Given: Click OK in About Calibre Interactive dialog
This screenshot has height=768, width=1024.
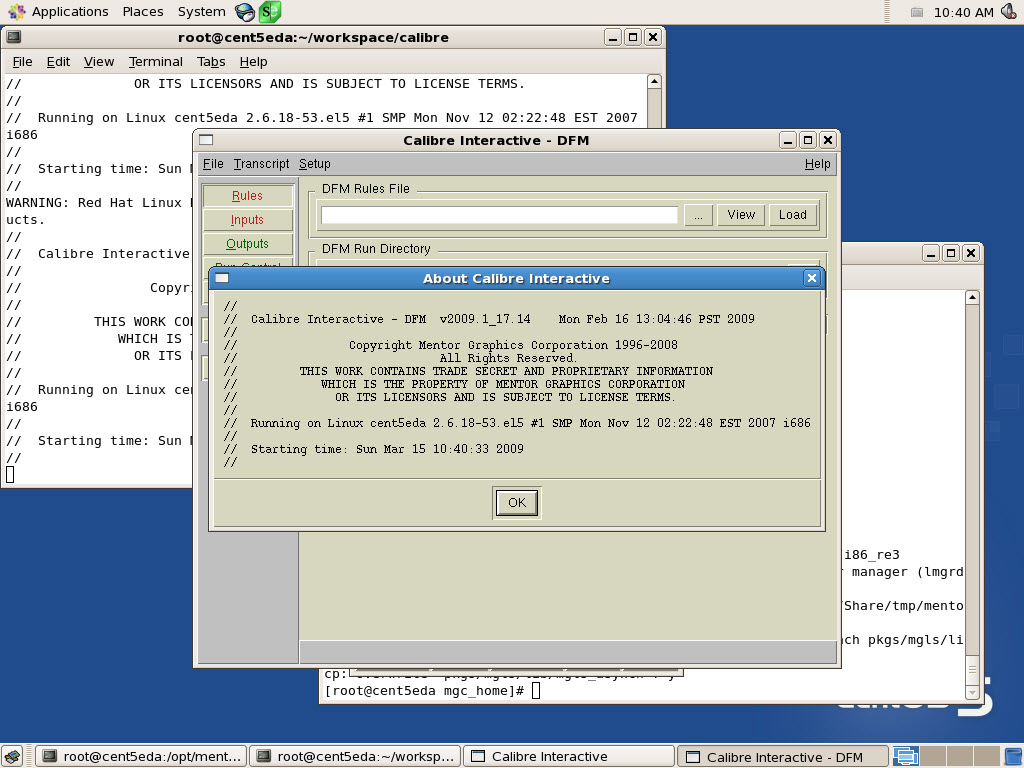Looking at the screenshot, I should click(x=517, y=502).
